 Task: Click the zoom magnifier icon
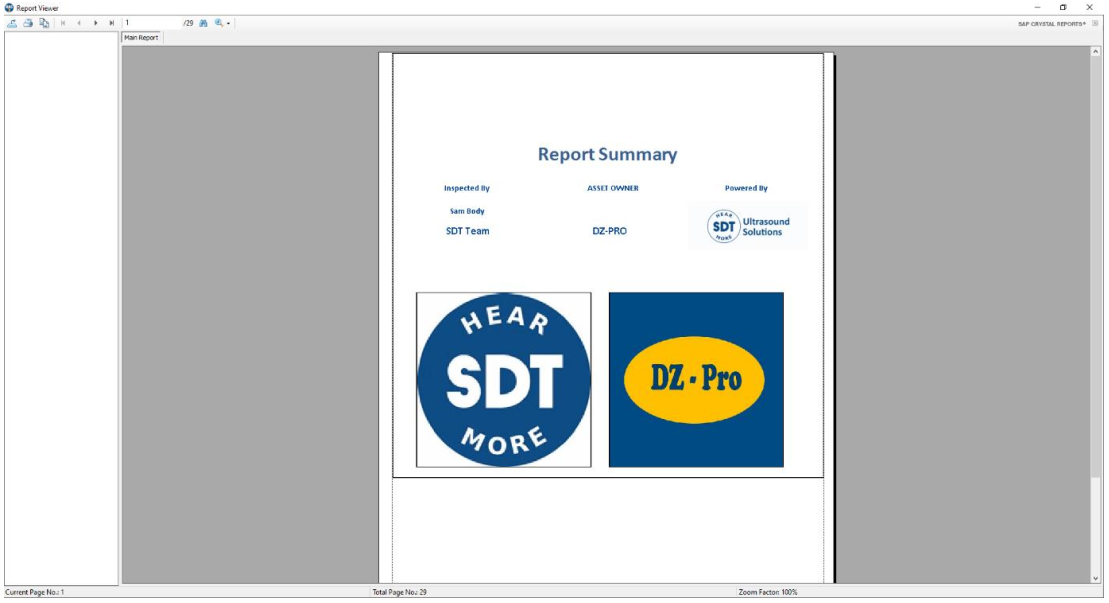pos(218,23)
